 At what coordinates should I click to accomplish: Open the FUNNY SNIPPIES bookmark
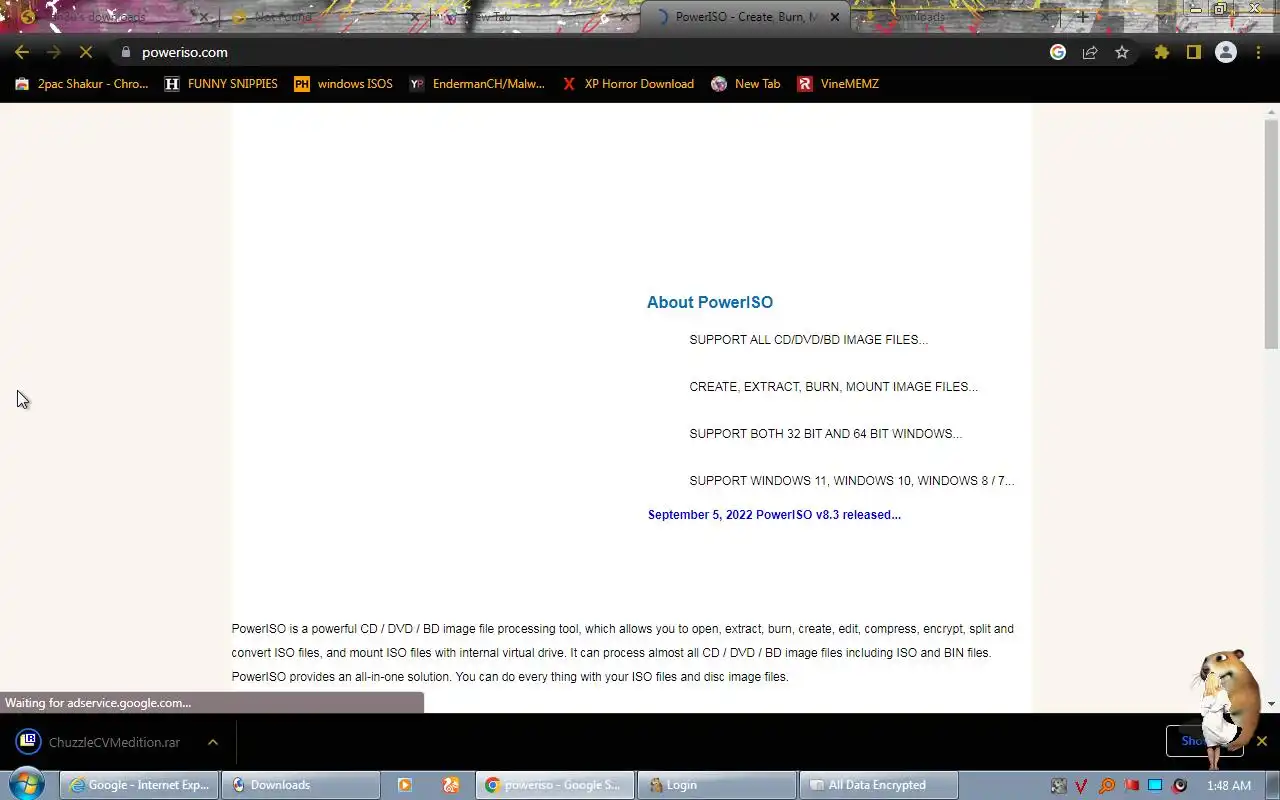tap(221, 84)
